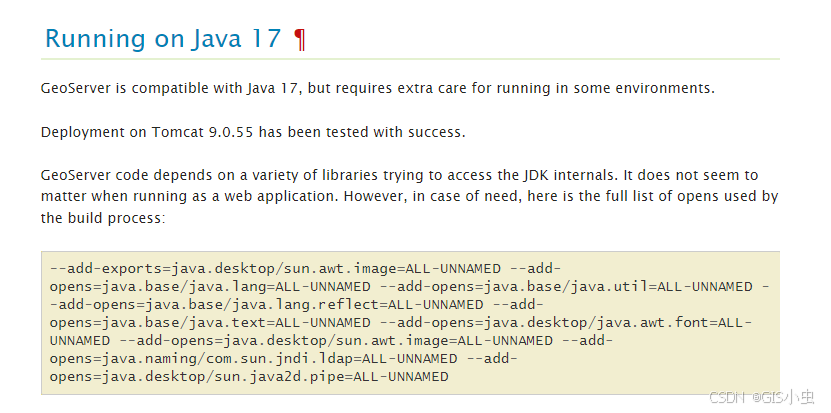
Task: Click "--add-exports=java.desktop/sun.awt.image=ALL-UNNAMED" in the code block
Action: click(275, 268)
